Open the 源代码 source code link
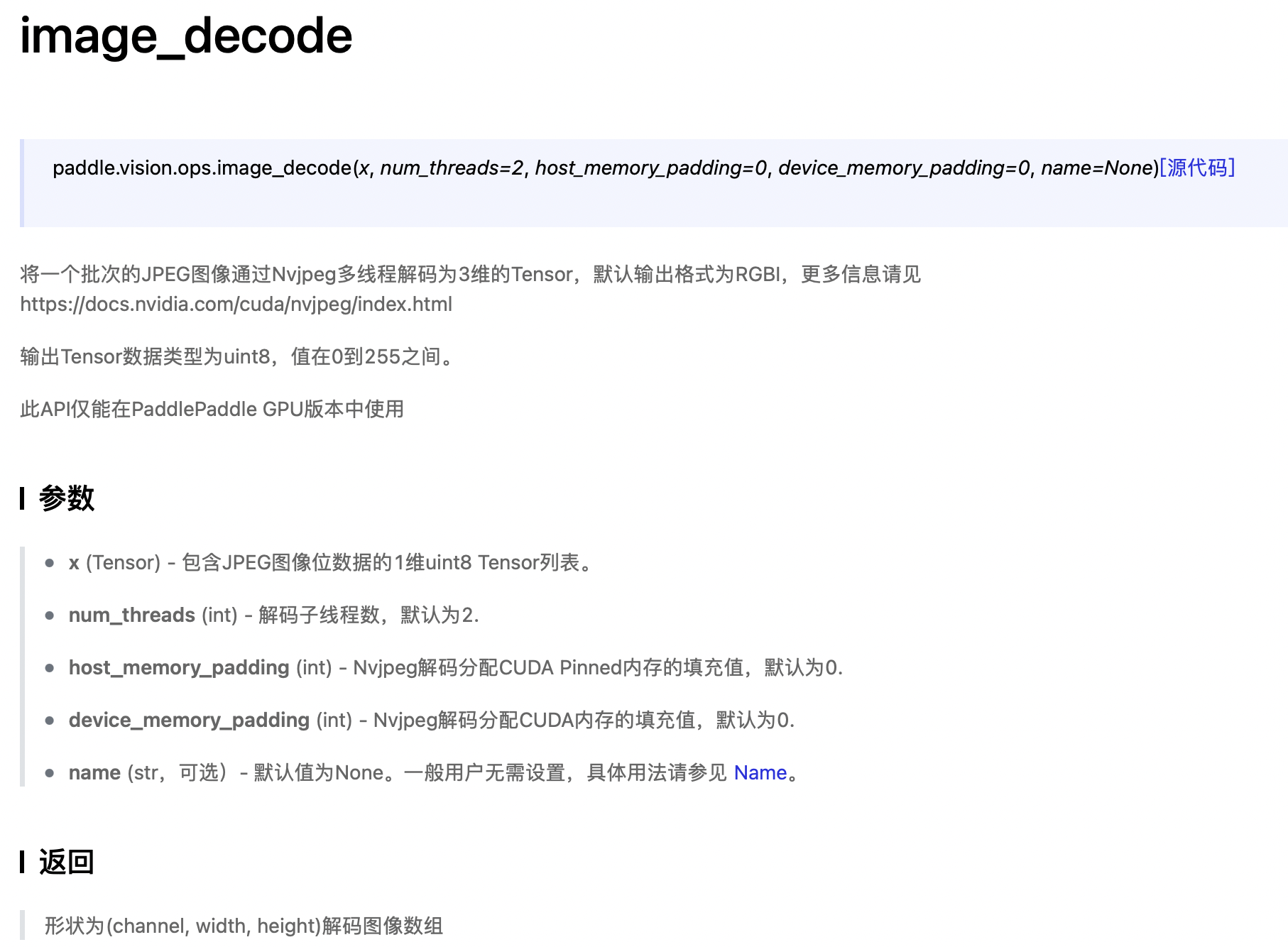Image resolution: width=1288 pixels, height=947 pixels. (1199, 168)
